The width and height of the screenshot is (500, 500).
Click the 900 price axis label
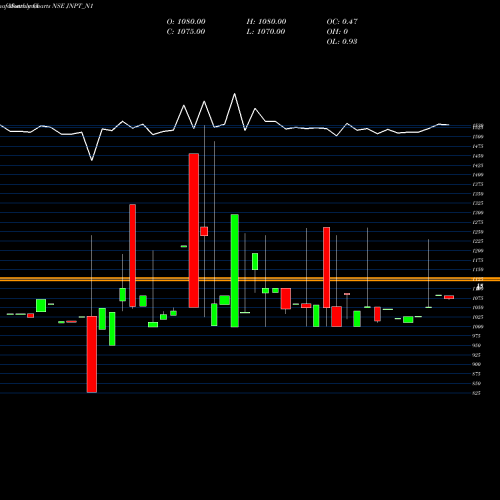pyautogui.click(x=476, y=364)
